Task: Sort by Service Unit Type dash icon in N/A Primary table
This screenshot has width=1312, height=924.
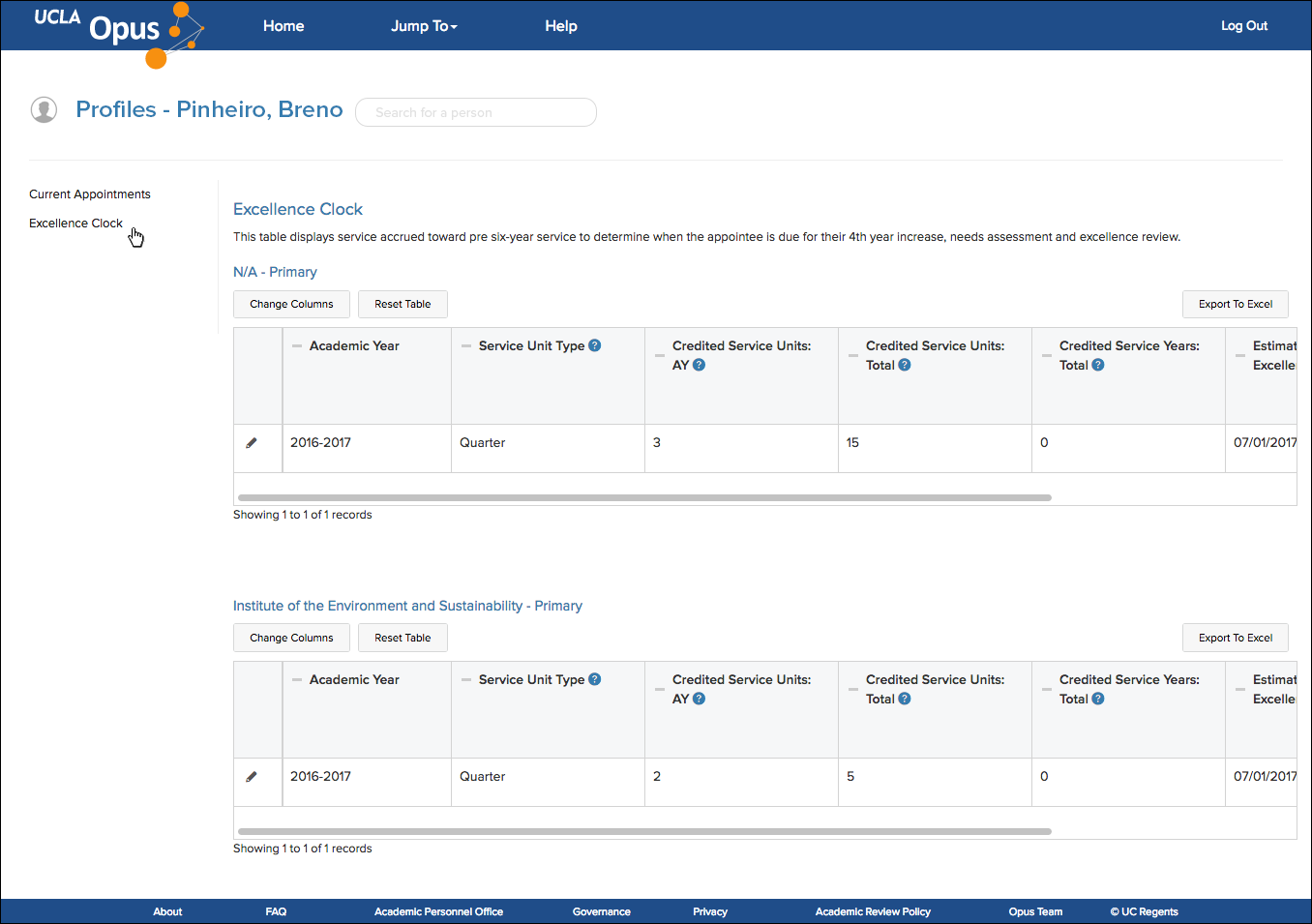Action: [466, 346]
